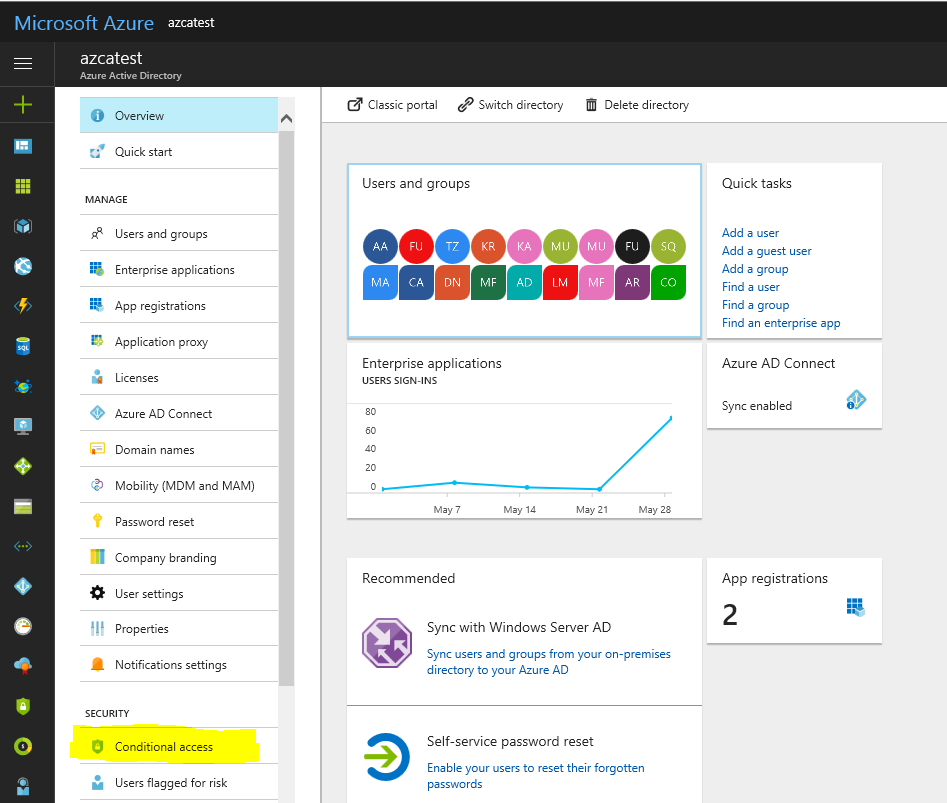Open the Resource groups cube icon
Screen dimensions: 947x803
point(23,226)
